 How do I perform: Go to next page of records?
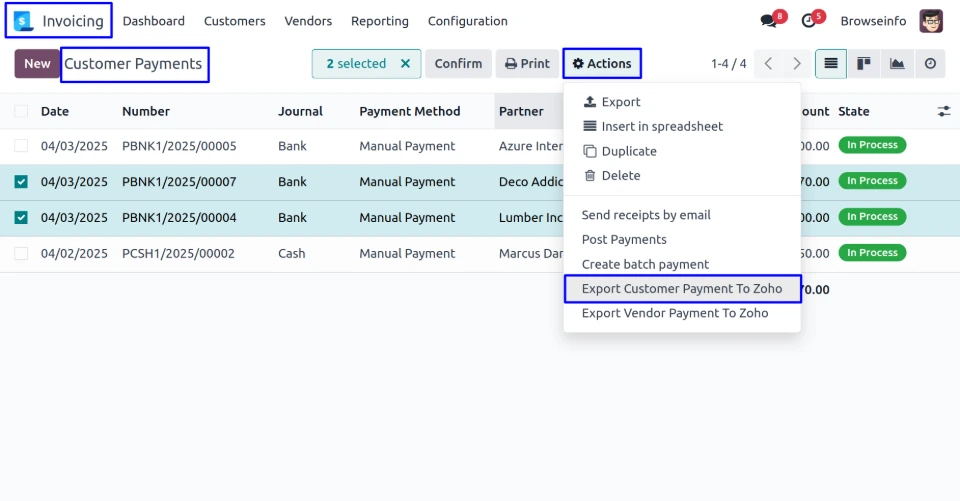797,64
